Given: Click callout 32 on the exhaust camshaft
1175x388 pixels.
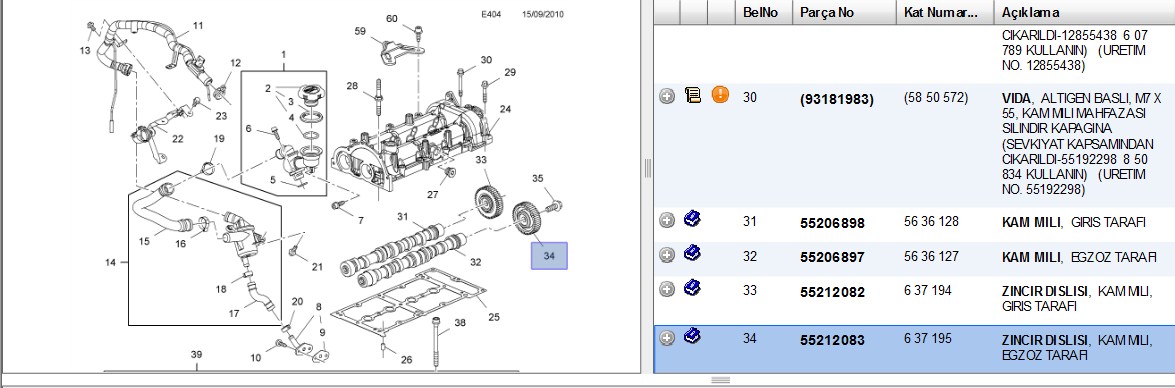Looking at the screenshot, I should coord(475,261).
